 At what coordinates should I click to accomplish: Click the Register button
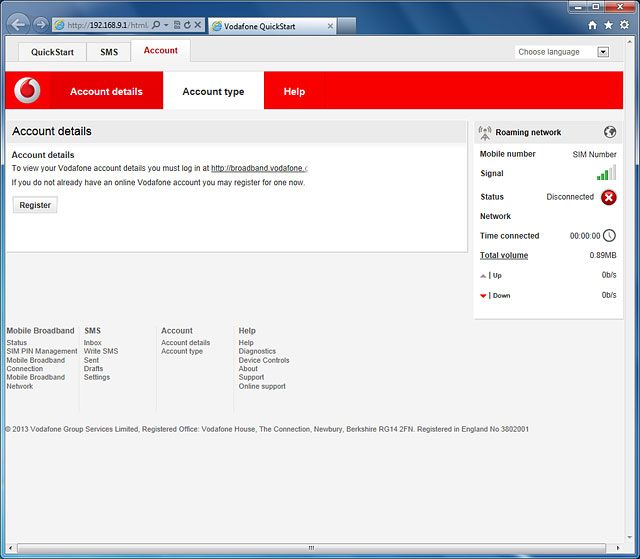pyautogui.click(x=35, y=205)
